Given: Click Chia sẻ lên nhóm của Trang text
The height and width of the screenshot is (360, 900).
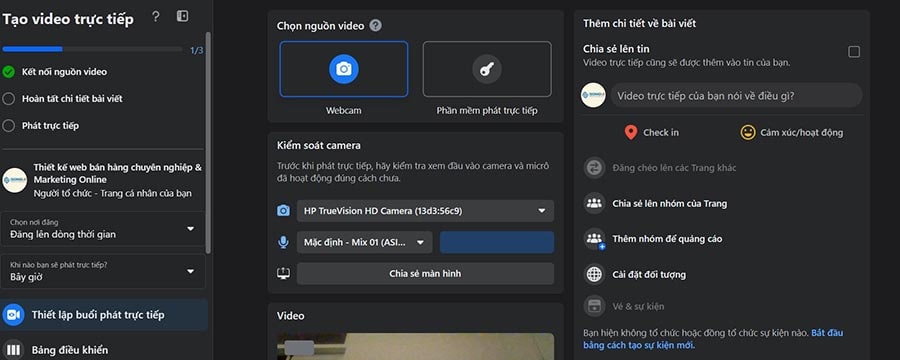Looking at the screenshot, I should click(x=669, y=203).
